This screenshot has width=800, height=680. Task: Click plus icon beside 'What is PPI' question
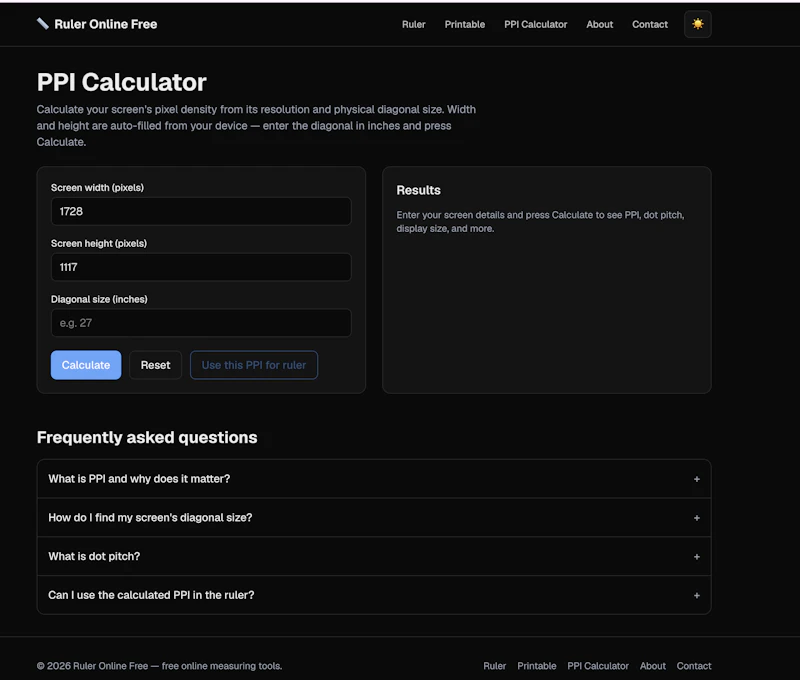[x=696, y=479]
